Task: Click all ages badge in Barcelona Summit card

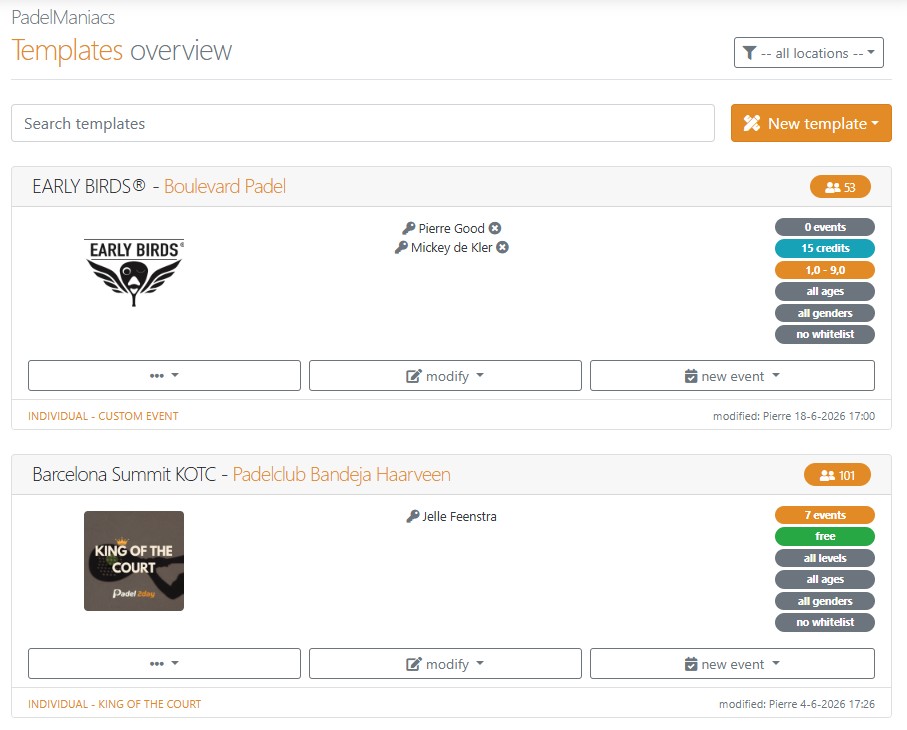Action: pyautogui.click(x=825, y=580)
